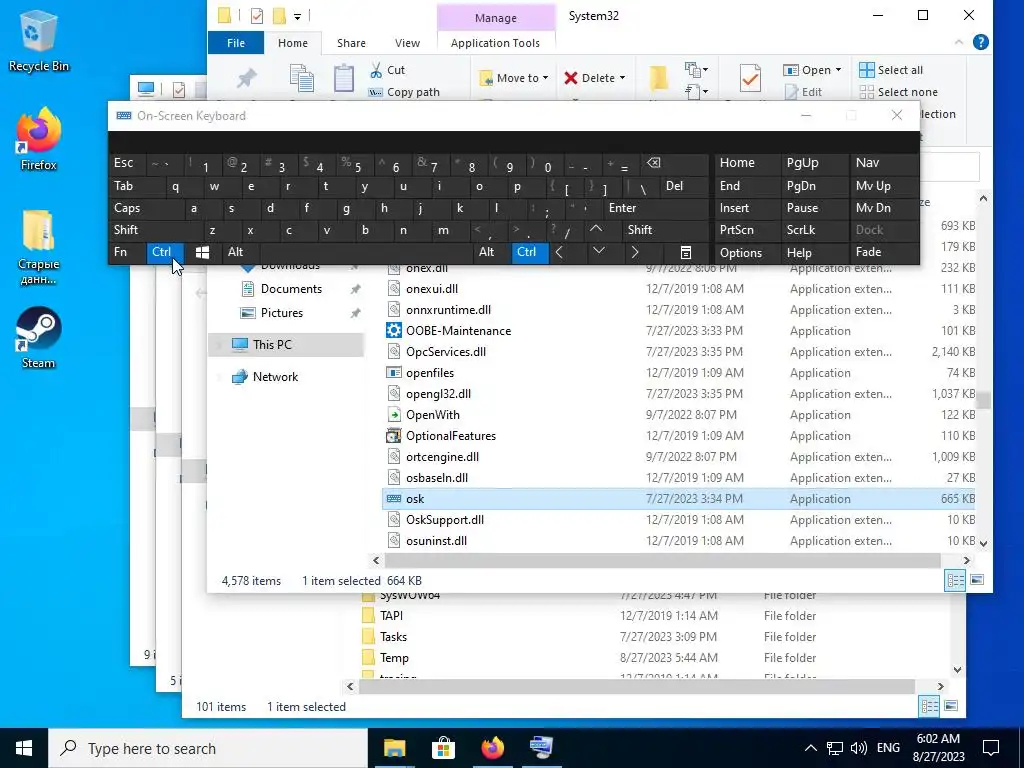Click the Copy icon in the ribbon
This screenshot has width=1024, height=768.
(302, 78)
